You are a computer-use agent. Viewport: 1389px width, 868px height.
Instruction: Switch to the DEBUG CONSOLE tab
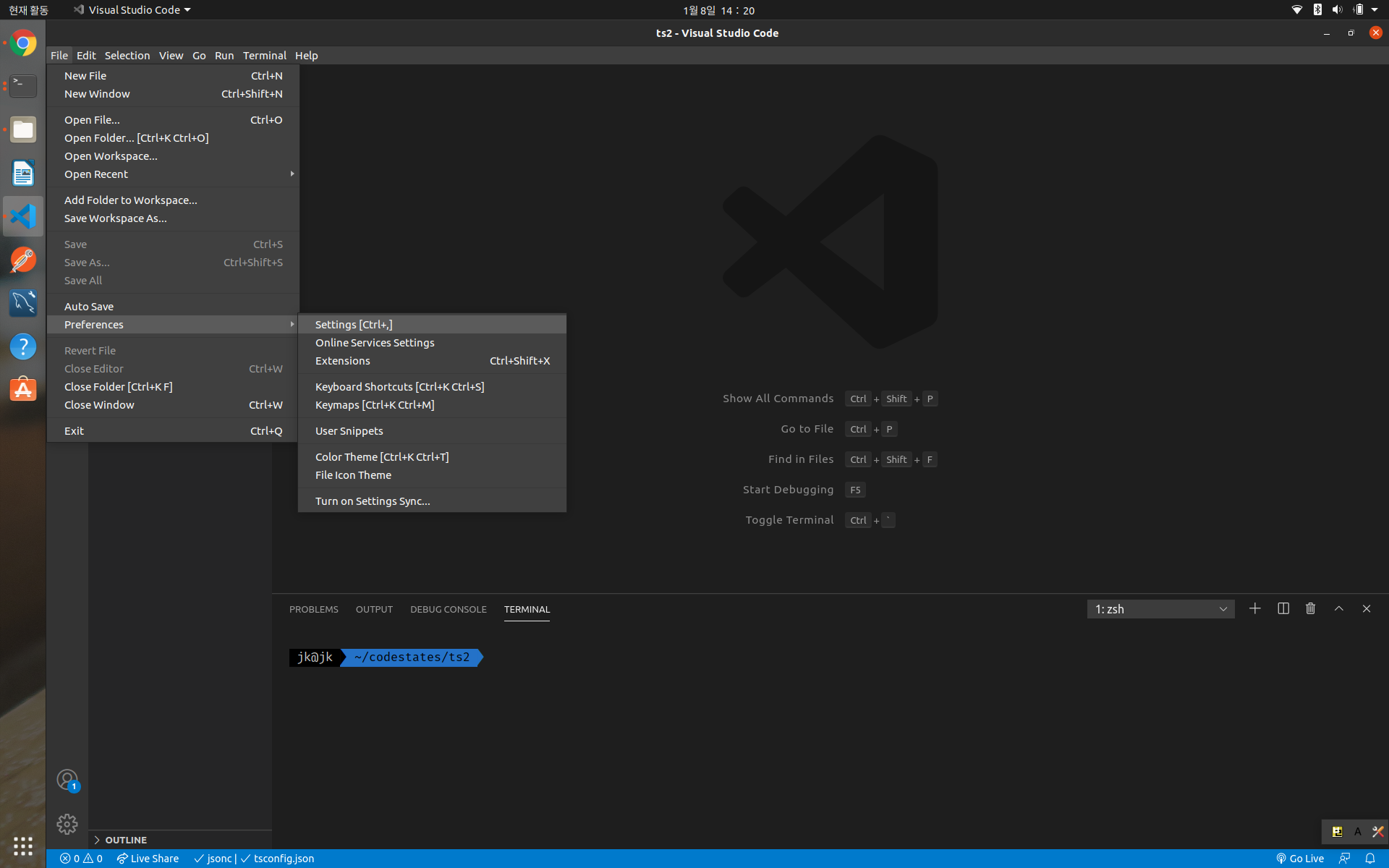point(448,609)
